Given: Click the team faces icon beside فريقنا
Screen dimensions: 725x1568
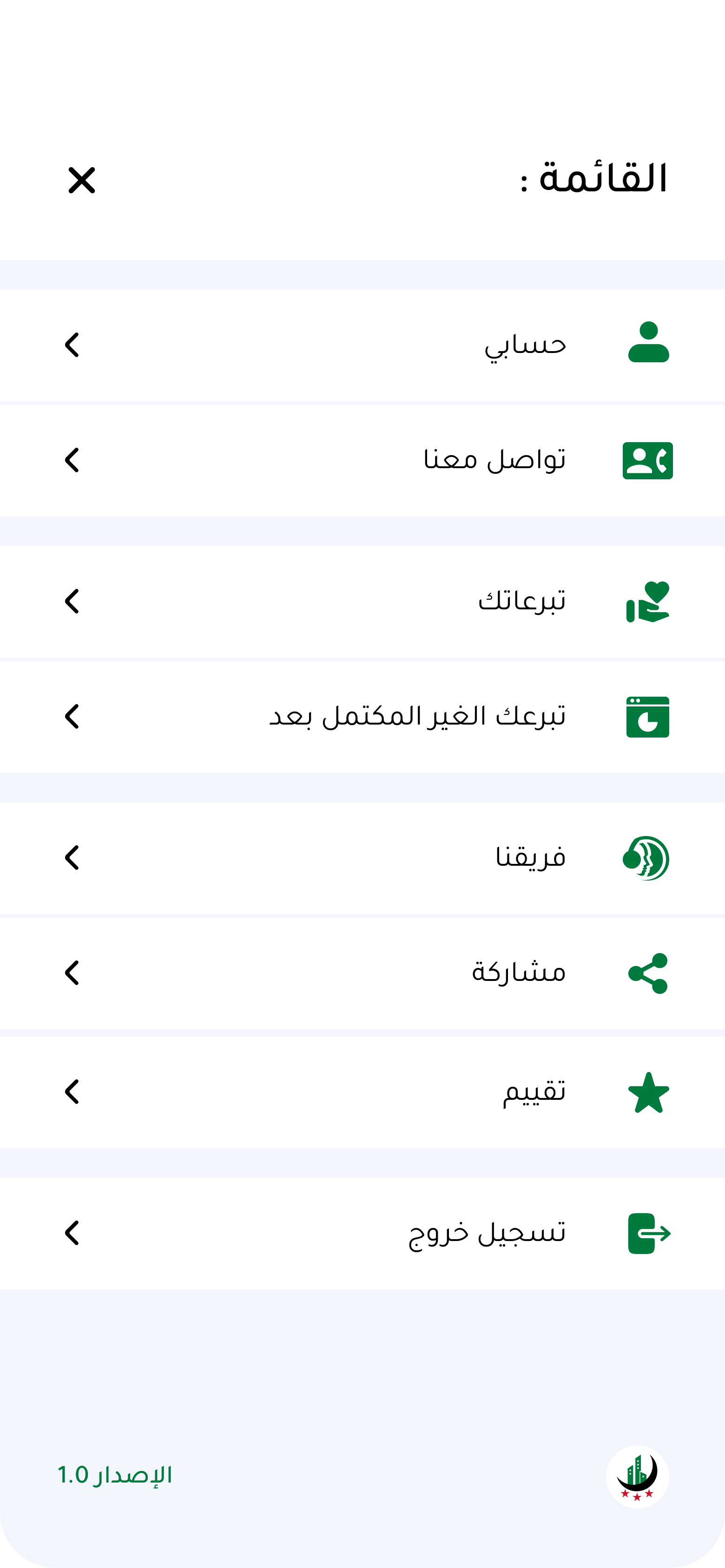Looking at the screenshot, I should 646,858.
